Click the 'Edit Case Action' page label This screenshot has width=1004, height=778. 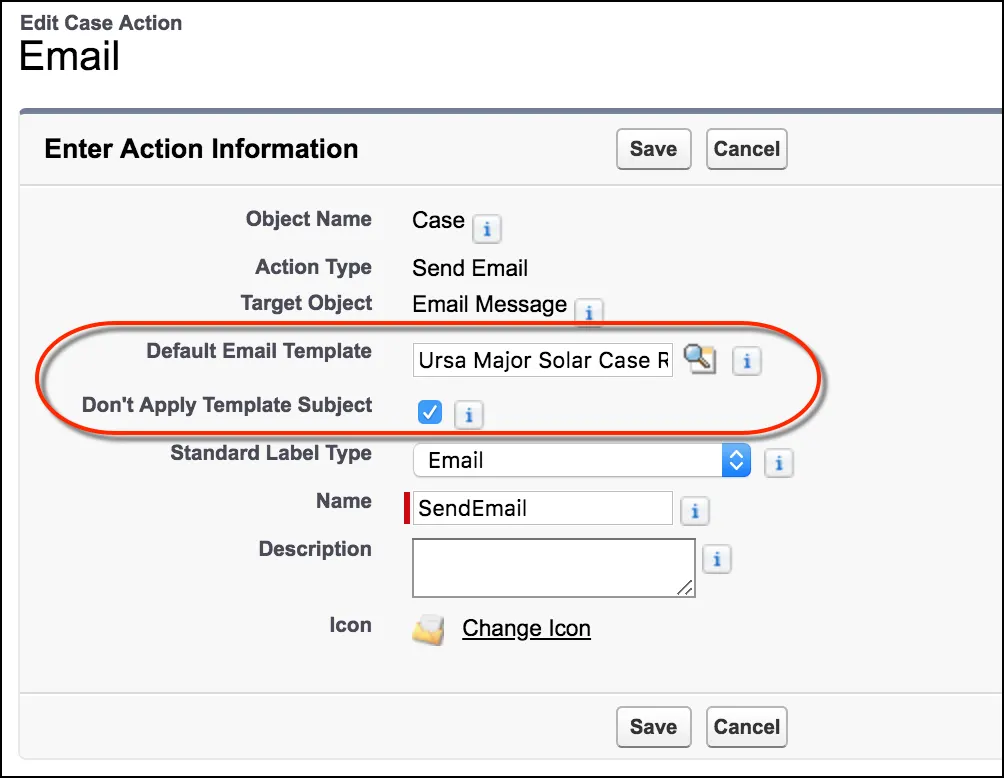101,23
